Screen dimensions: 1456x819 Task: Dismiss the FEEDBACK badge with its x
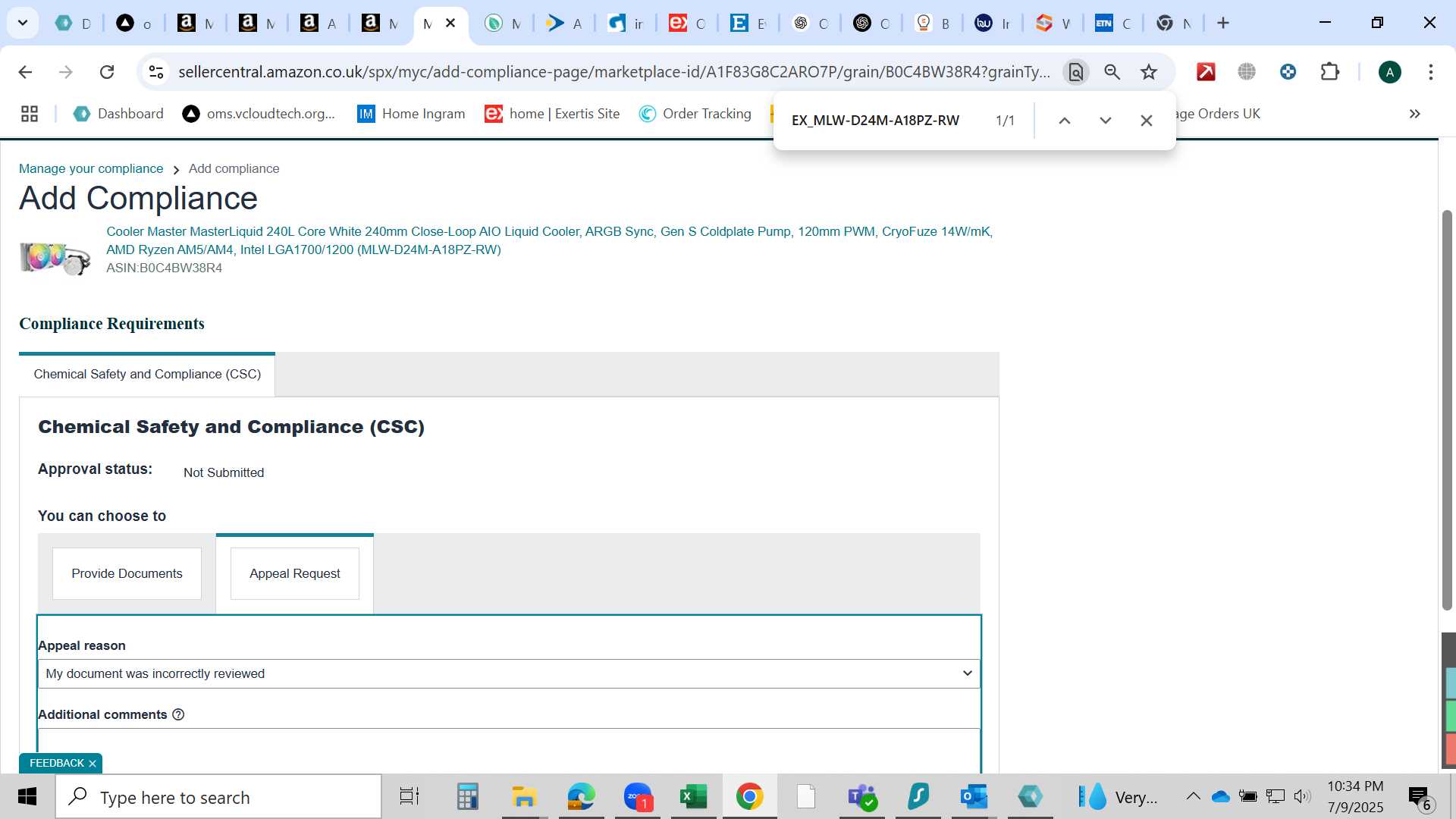(93, 764)
